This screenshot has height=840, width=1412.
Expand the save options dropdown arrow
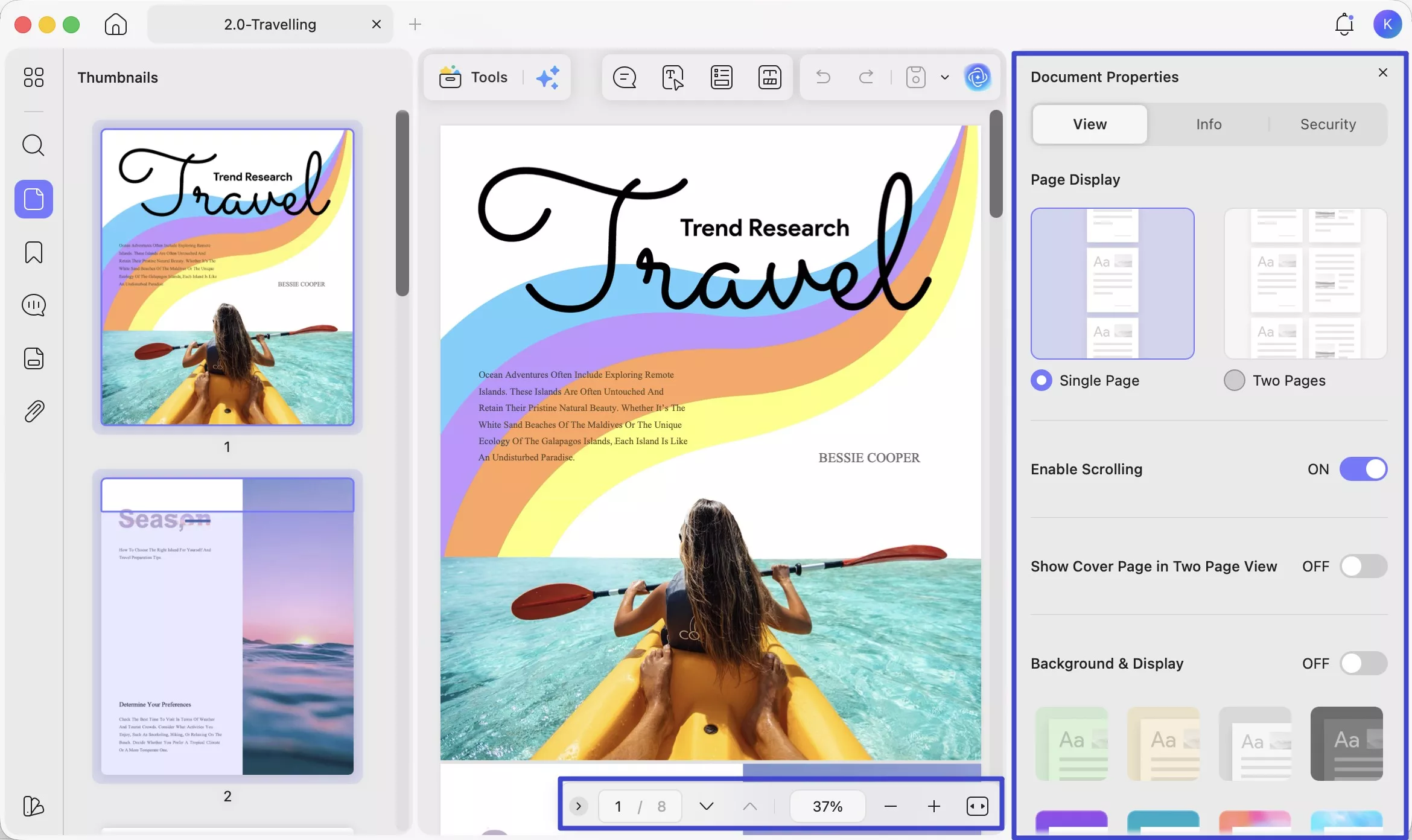pos(945,77)
